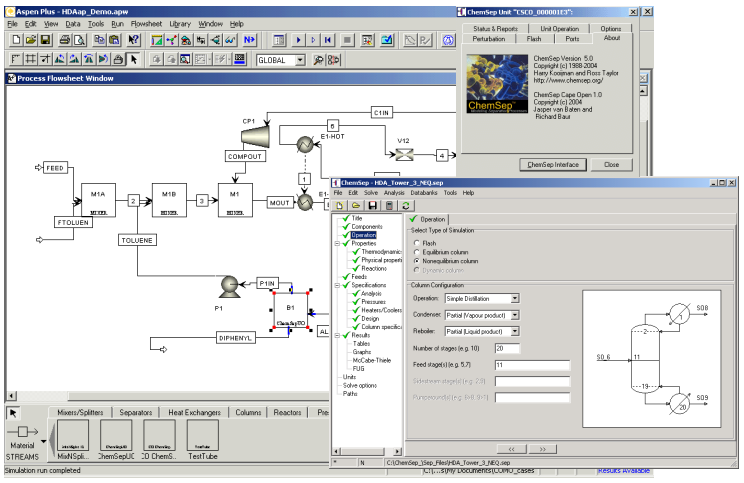Open the Flowsheet menu
This screenshot has height=483, width=744.
pos(146,24)
